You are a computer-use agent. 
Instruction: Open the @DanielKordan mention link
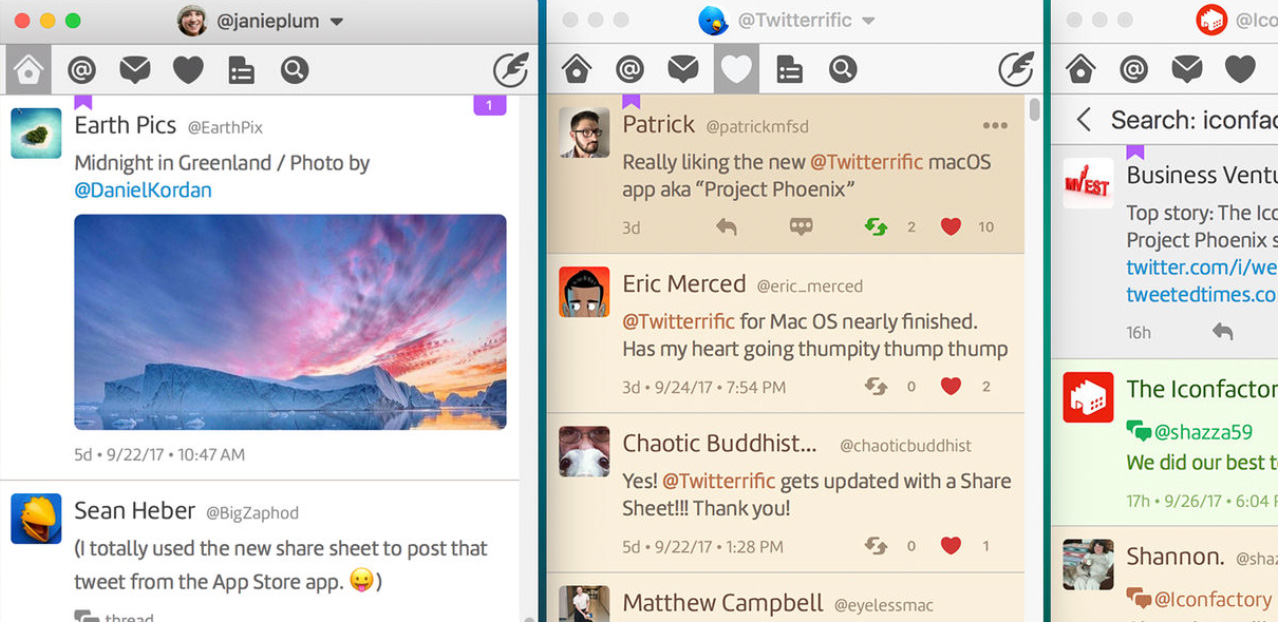coord(143,190)
